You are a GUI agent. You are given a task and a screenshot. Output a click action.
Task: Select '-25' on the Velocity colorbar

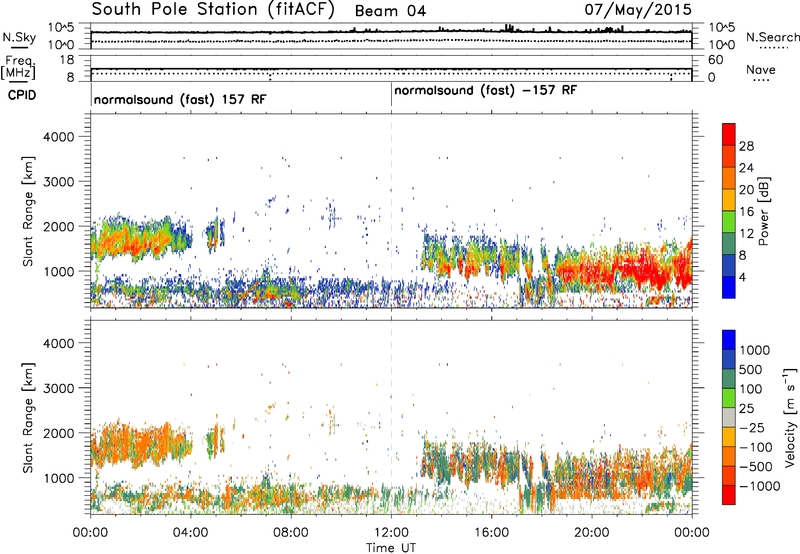752,428
